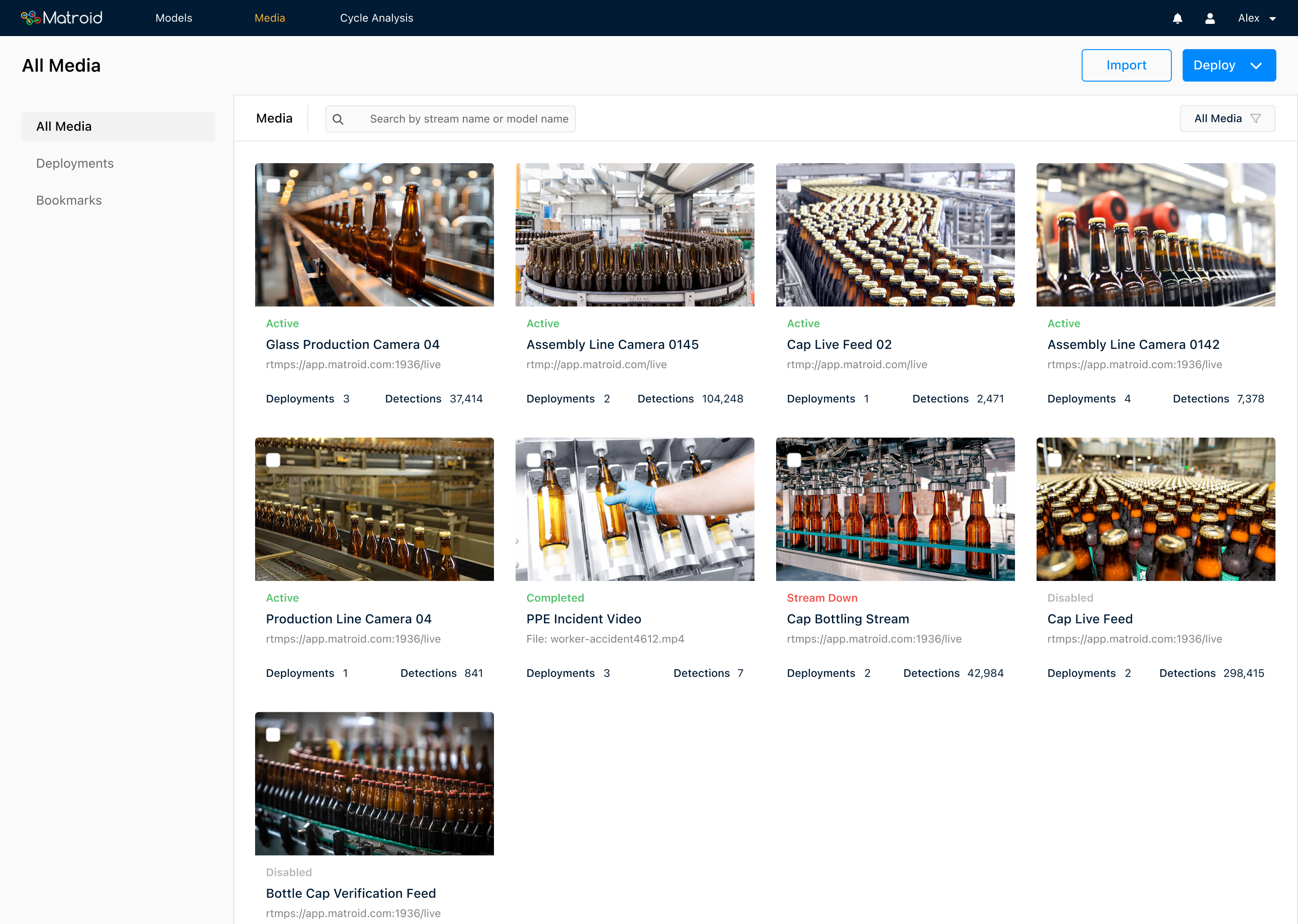This screenshot has height=924, width=1298.
Task: Check the Cap Live Feed 02 thumbnail checkbox
Action: tap(794, 185)
